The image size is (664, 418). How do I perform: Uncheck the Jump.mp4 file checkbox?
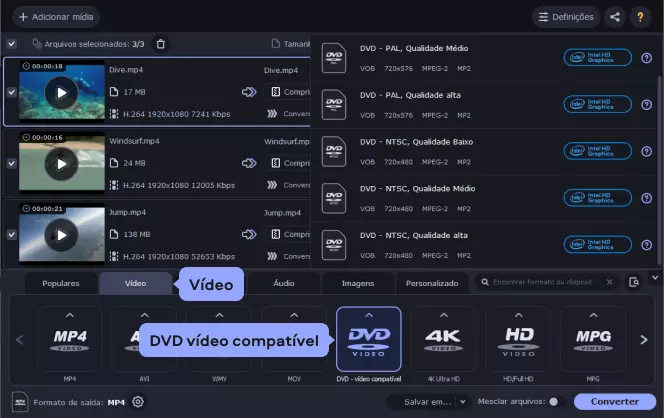point(12,234)
